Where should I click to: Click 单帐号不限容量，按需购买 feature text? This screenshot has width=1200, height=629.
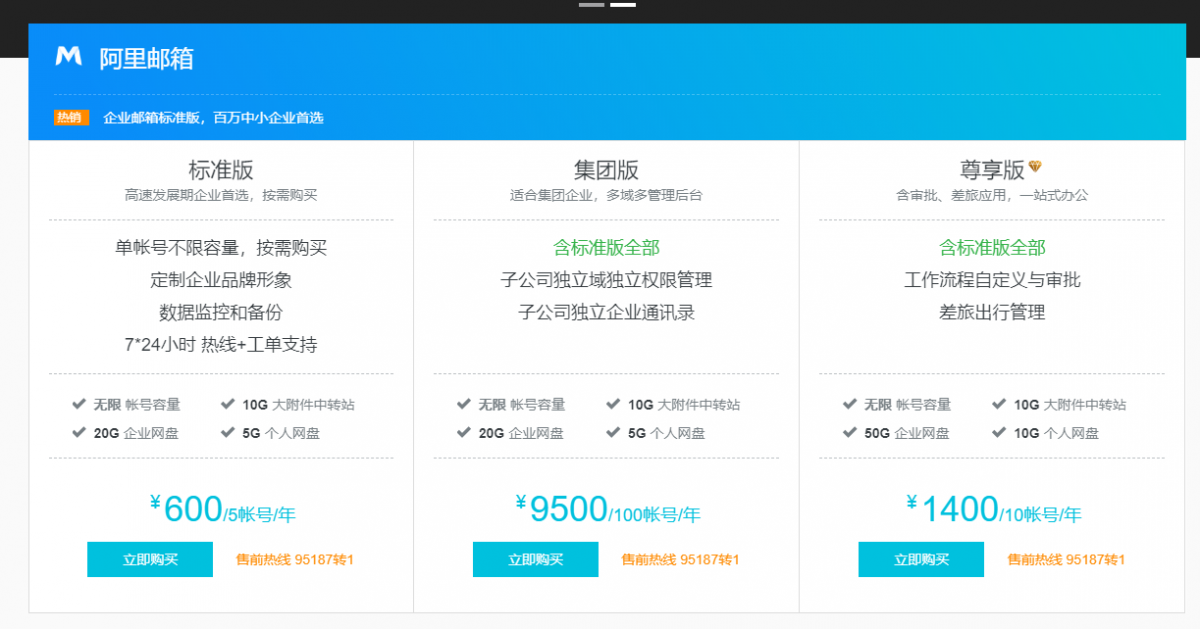click(221, 248)
